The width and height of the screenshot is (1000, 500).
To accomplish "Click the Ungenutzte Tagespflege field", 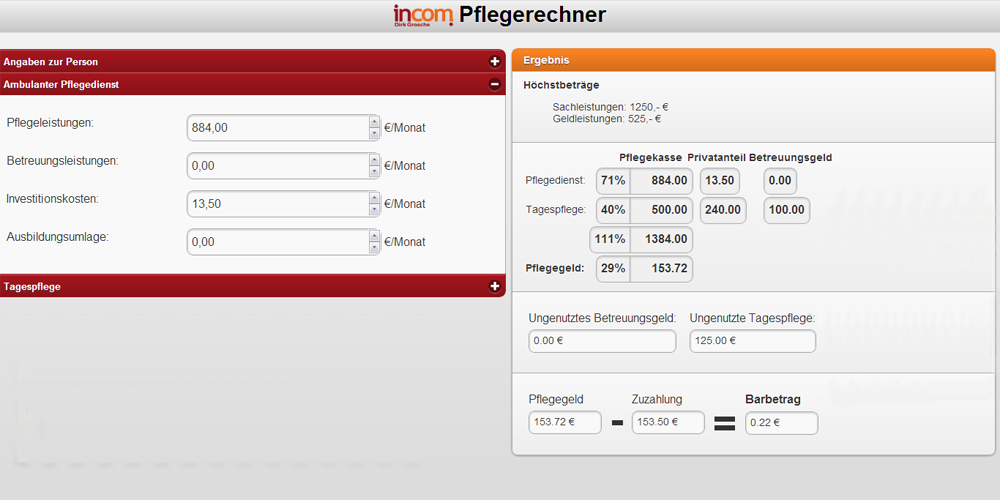I will [752, 341].
